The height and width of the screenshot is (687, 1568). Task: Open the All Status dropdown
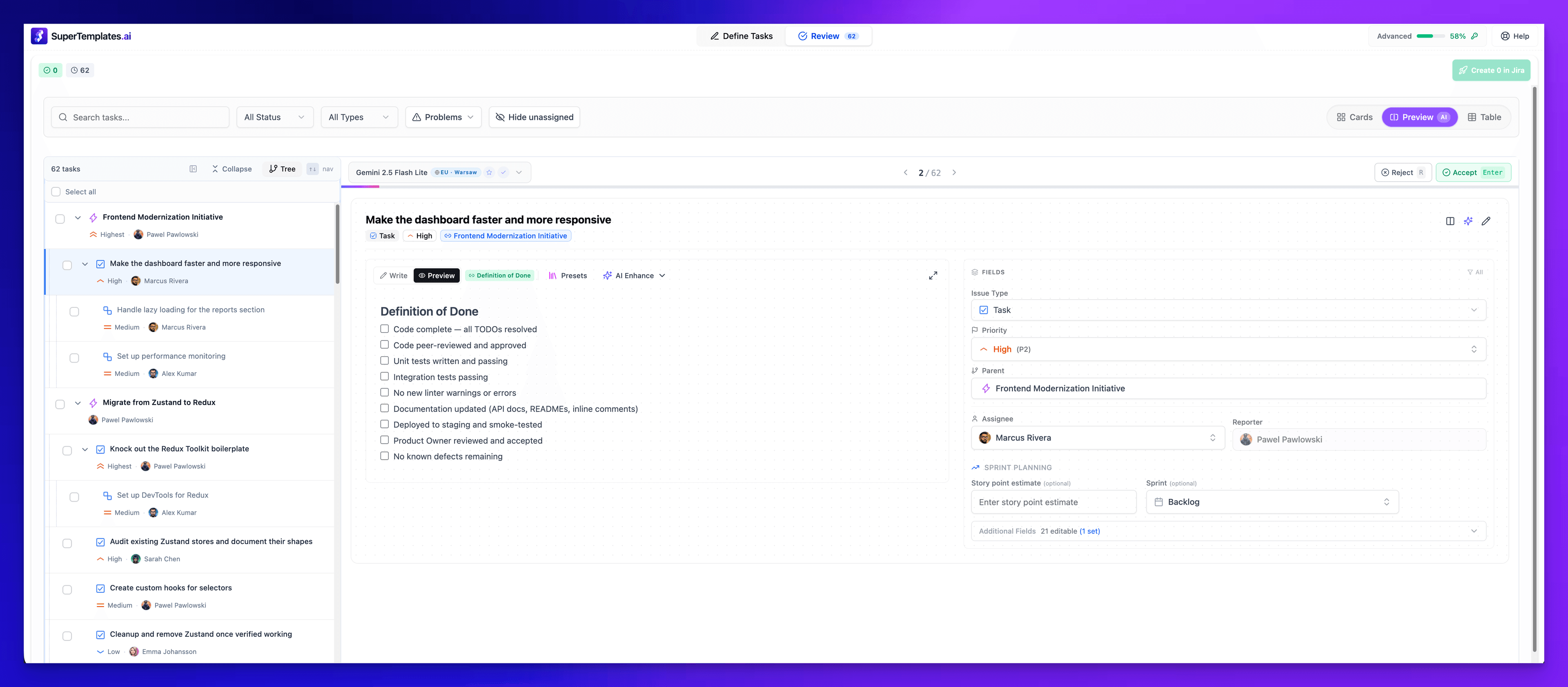(x=274, y=117)
